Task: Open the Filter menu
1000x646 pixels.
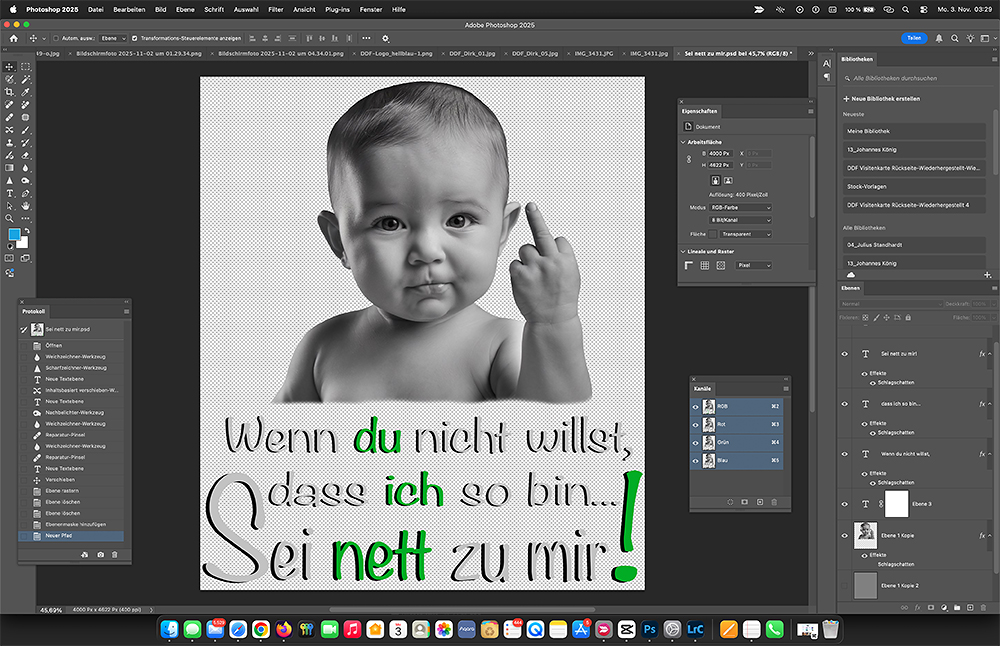Action: pos(275,9)
